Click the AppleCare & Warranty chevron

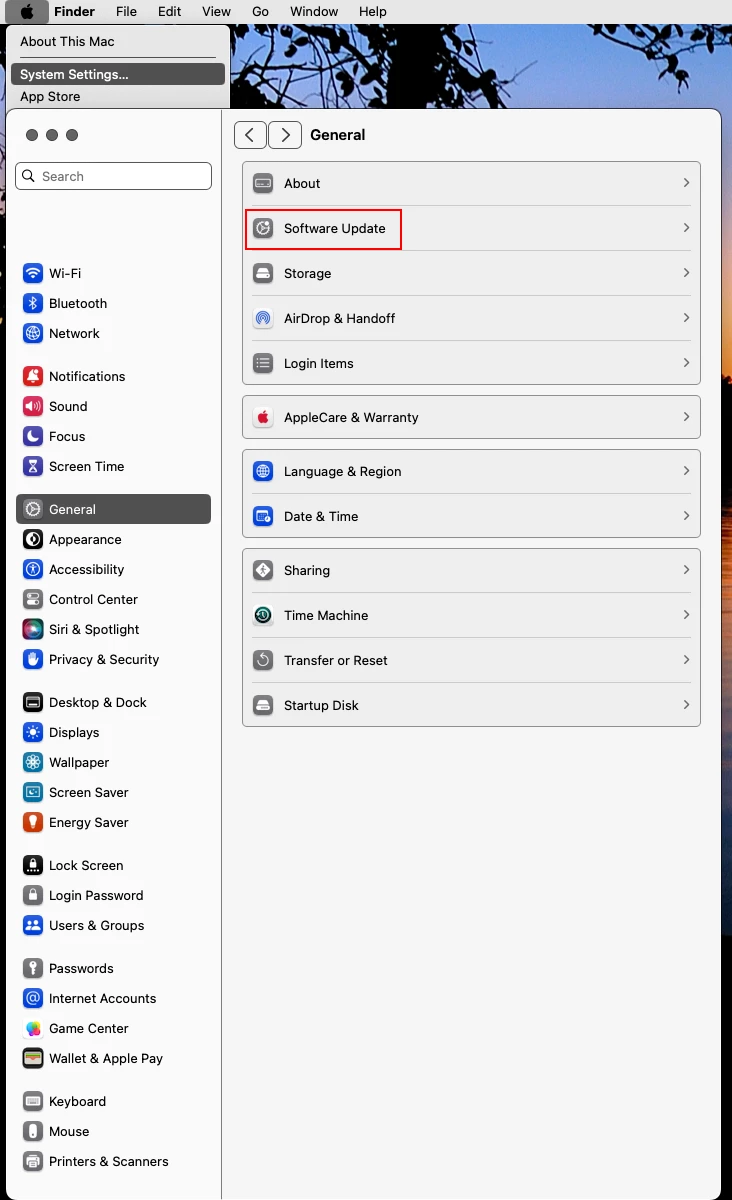[686, 417]
